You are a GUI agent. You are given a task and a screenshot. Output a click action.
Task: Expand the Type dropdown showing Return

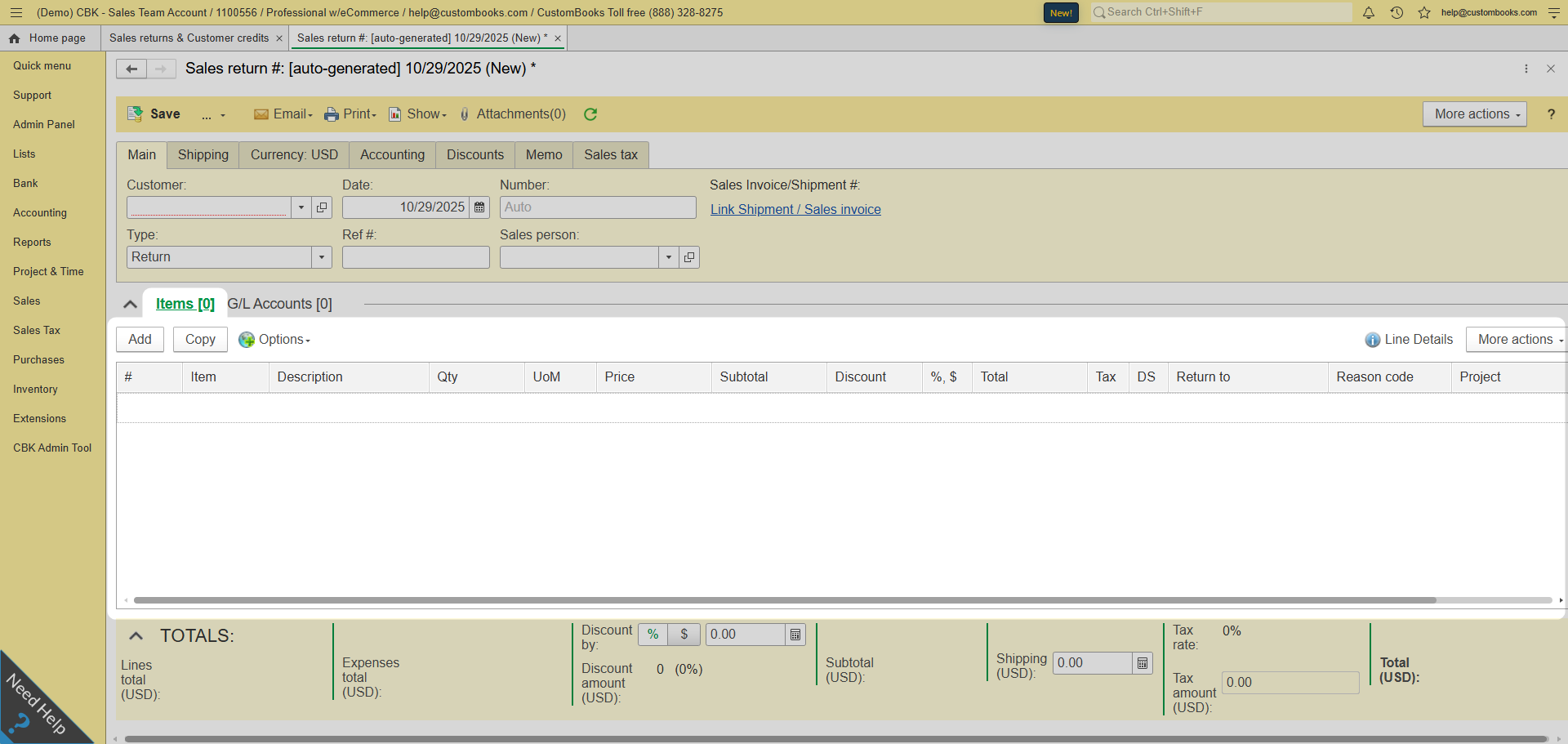pyautogui.click(x=322, y=257)
